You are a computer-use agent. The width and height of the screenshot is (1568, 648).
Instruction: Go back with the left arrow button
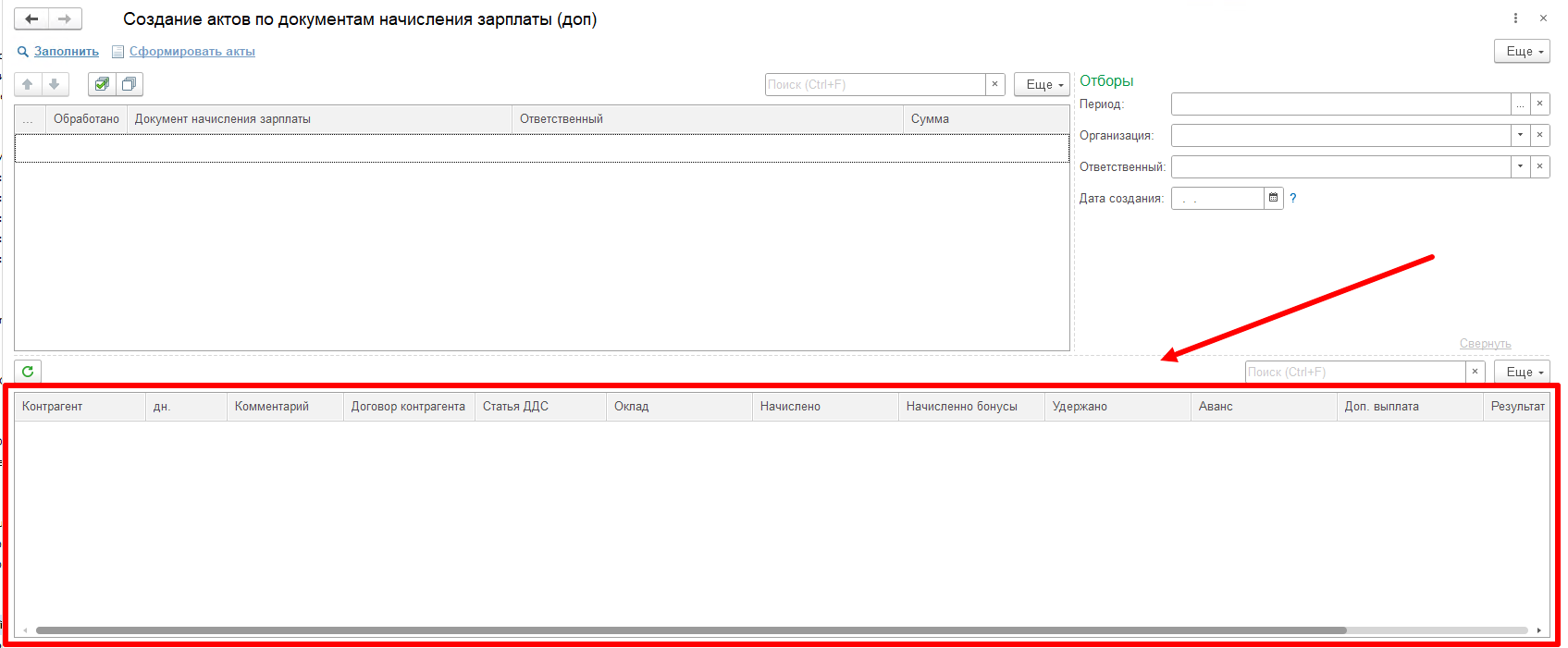(x=31, y=18)
